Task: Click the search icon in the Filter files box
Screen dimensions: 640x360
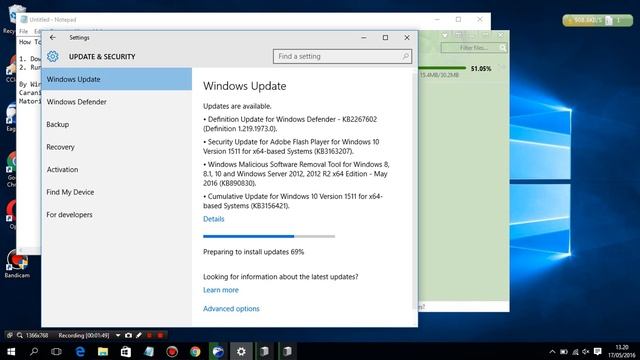Action: click(x=503, y=48)
